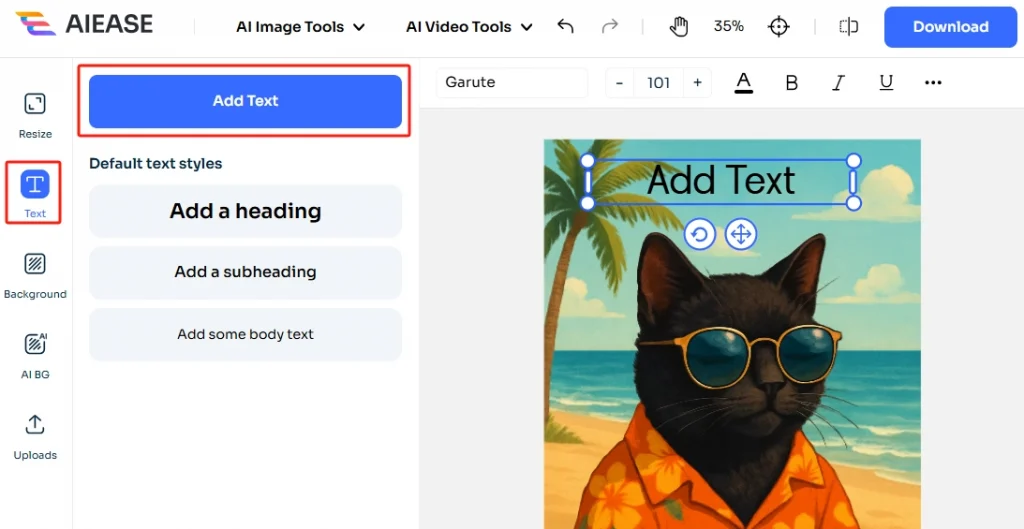This screenshot has height=529, width=1024.
Task: Click the undo arrow icon
Action: pyautogui.click(x=566, y=27)
